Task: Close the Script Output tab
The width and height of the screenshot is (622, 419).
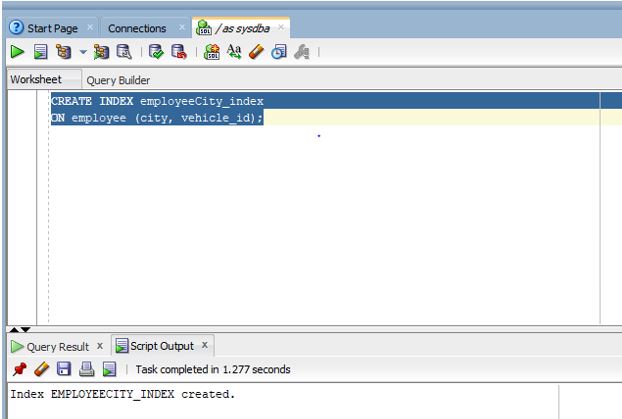Action: tap(205, 345)
